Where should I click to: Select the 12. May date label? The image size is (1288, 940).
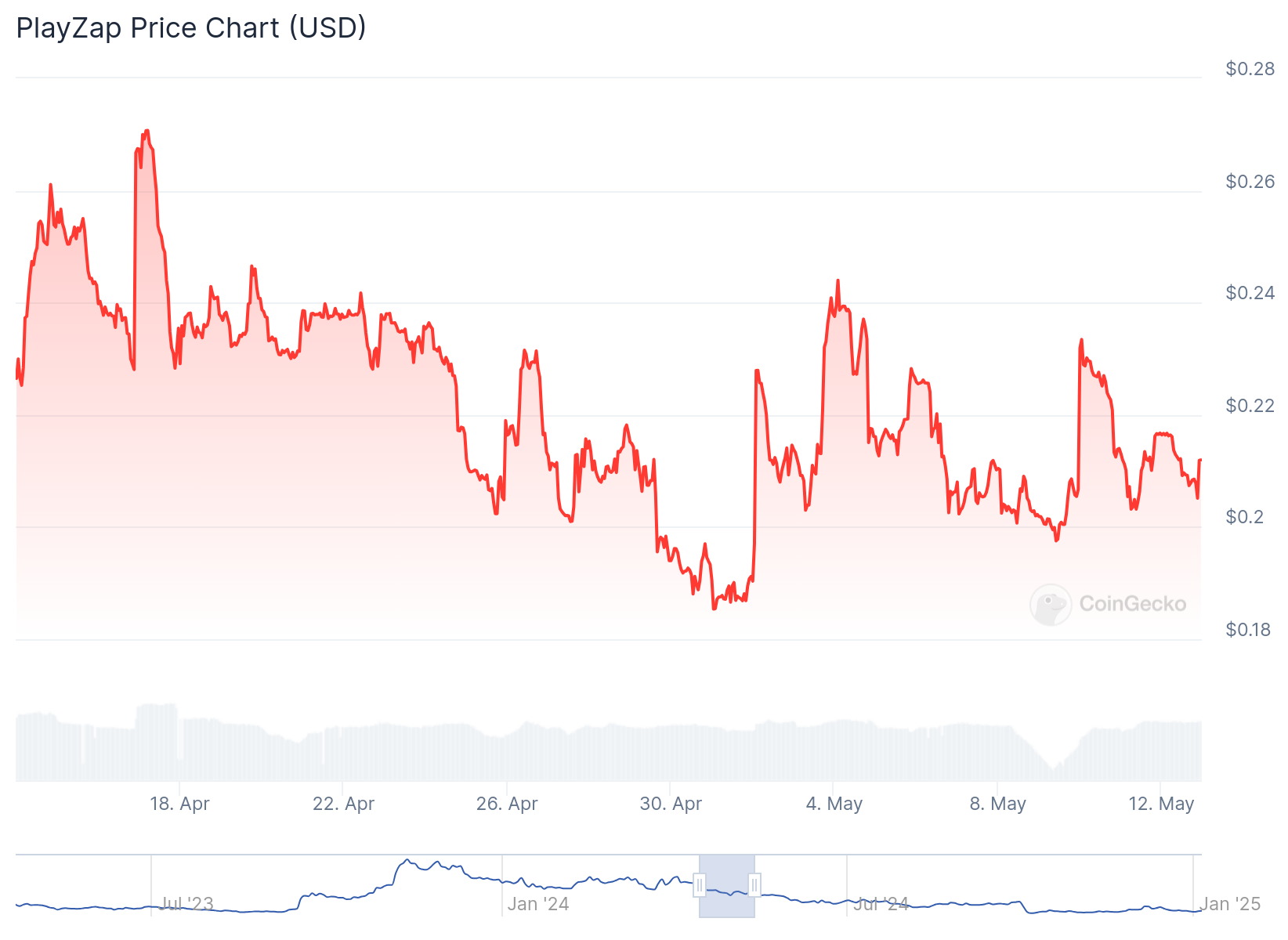pyautogui.click(x=1161, y=804)
